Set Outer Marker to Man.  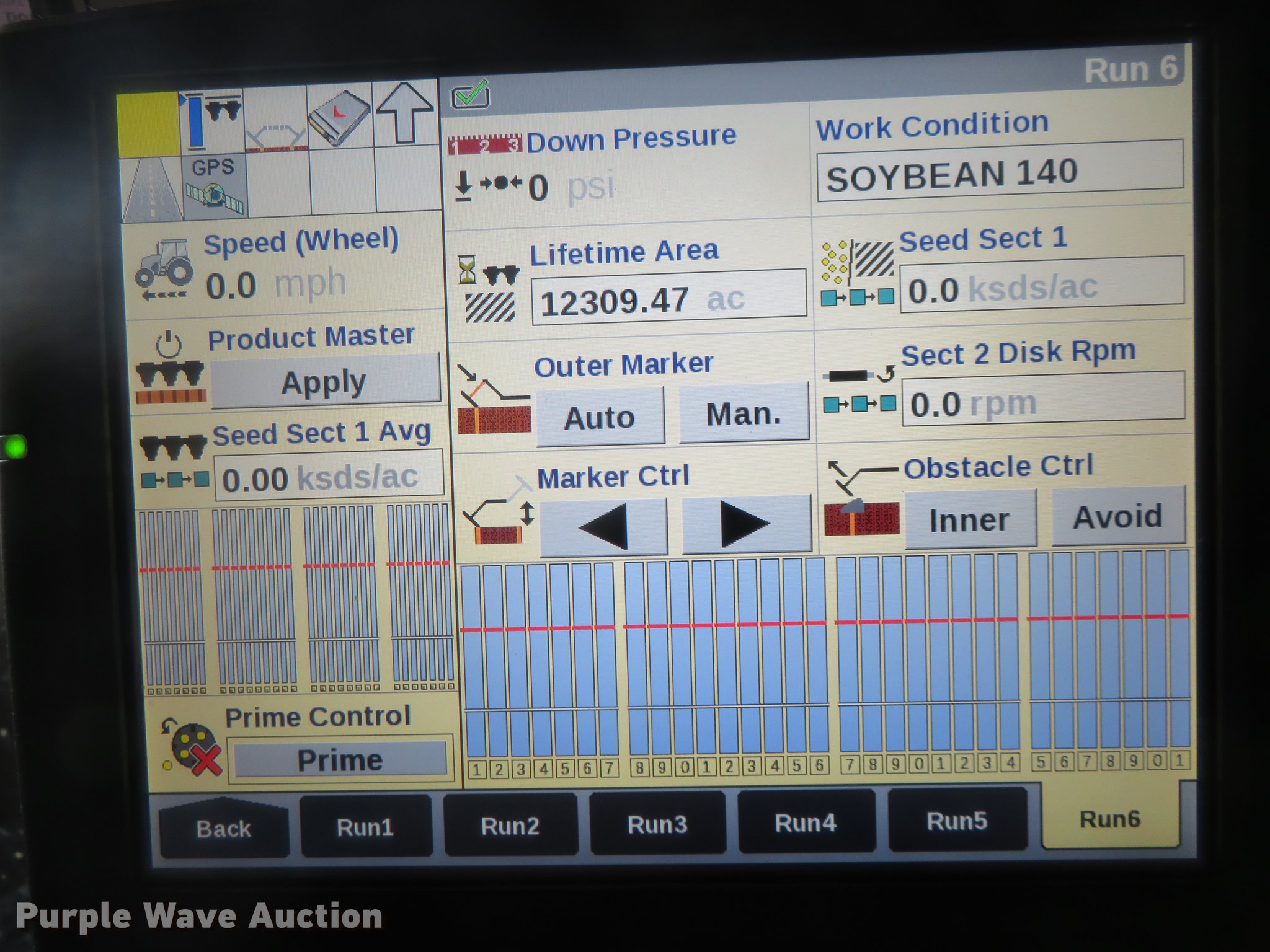coord(744,413)
